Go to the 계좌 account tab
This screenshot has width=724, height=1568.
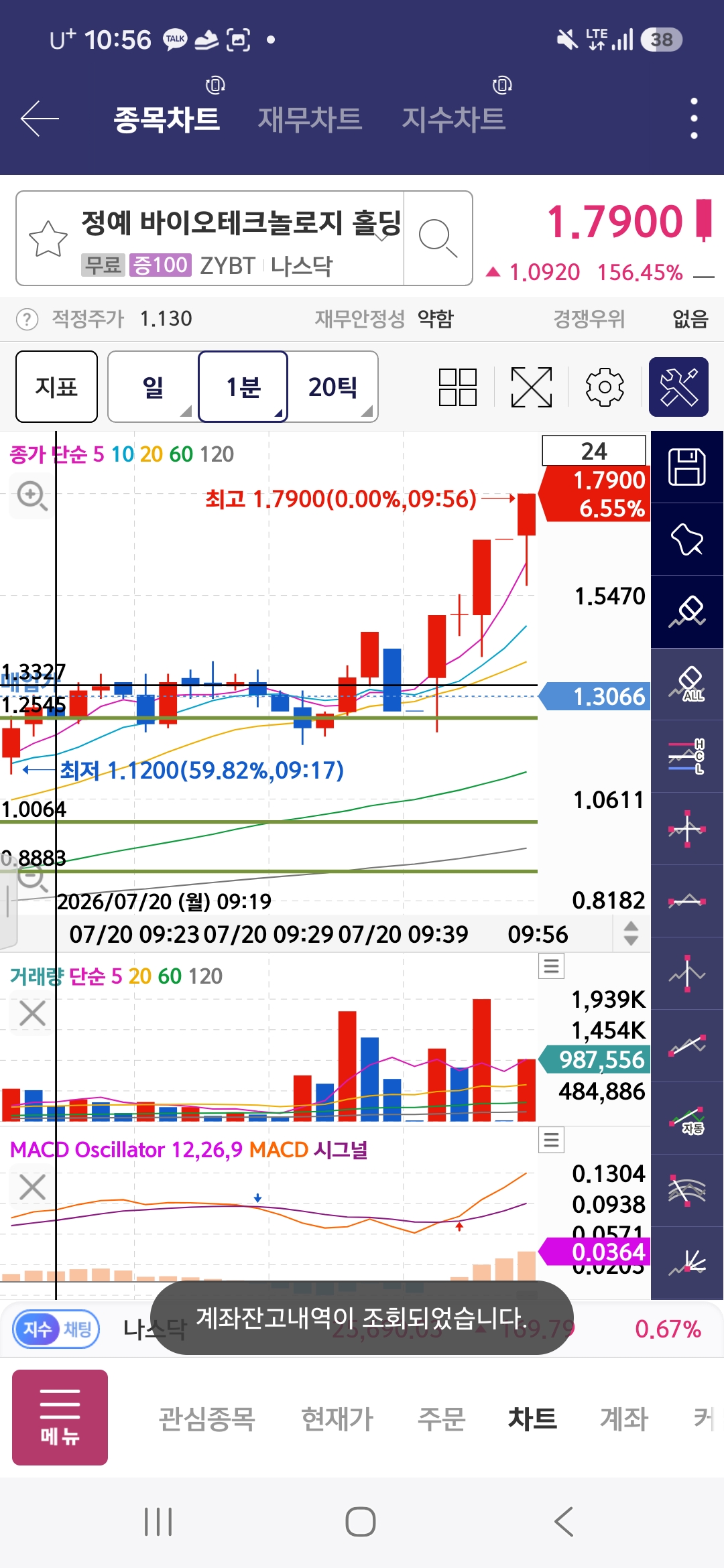623,1419
